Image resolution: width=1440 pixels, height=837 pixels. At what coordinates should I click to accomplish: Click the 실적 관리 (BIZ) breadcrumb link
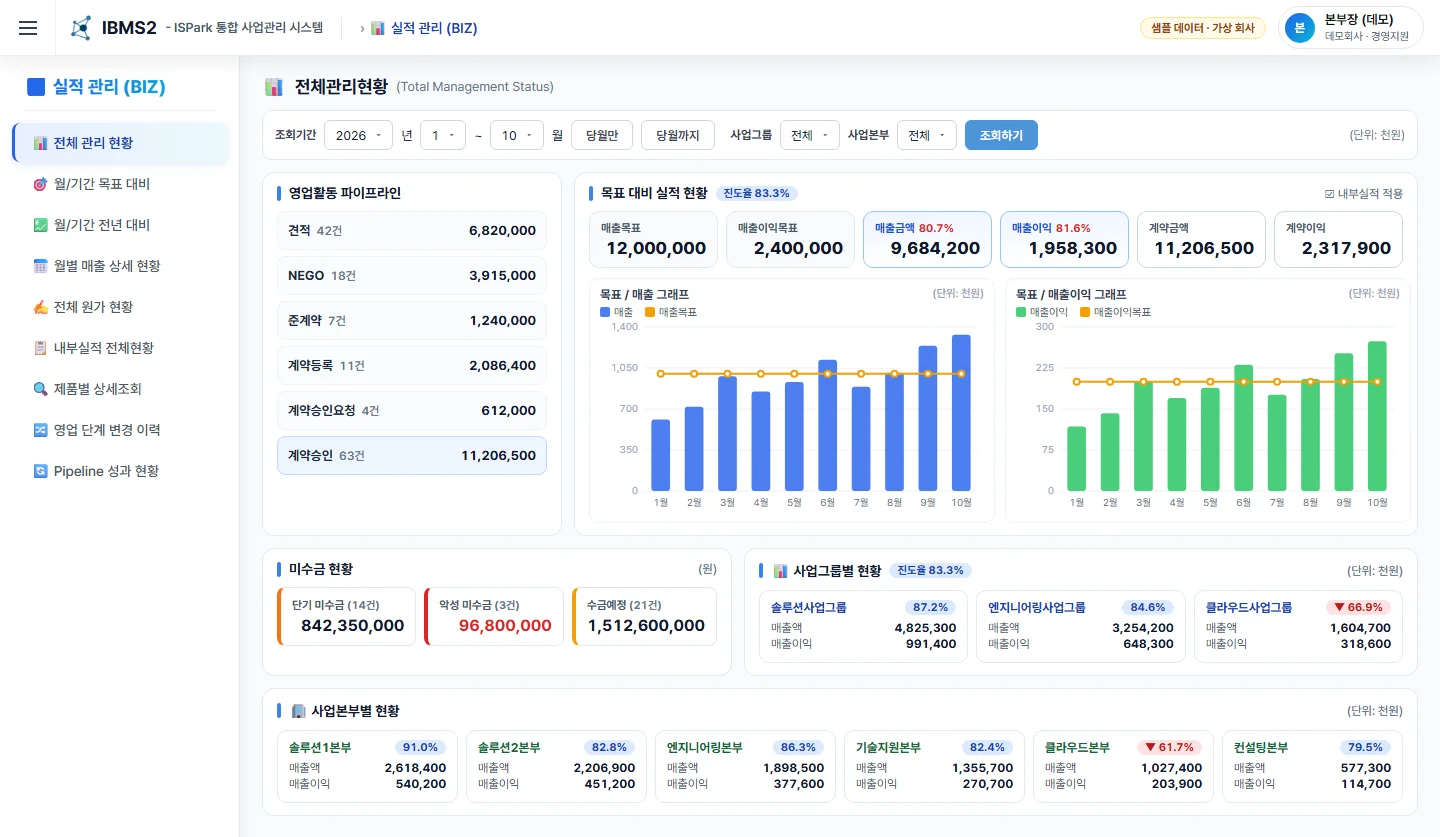(434, 28)
